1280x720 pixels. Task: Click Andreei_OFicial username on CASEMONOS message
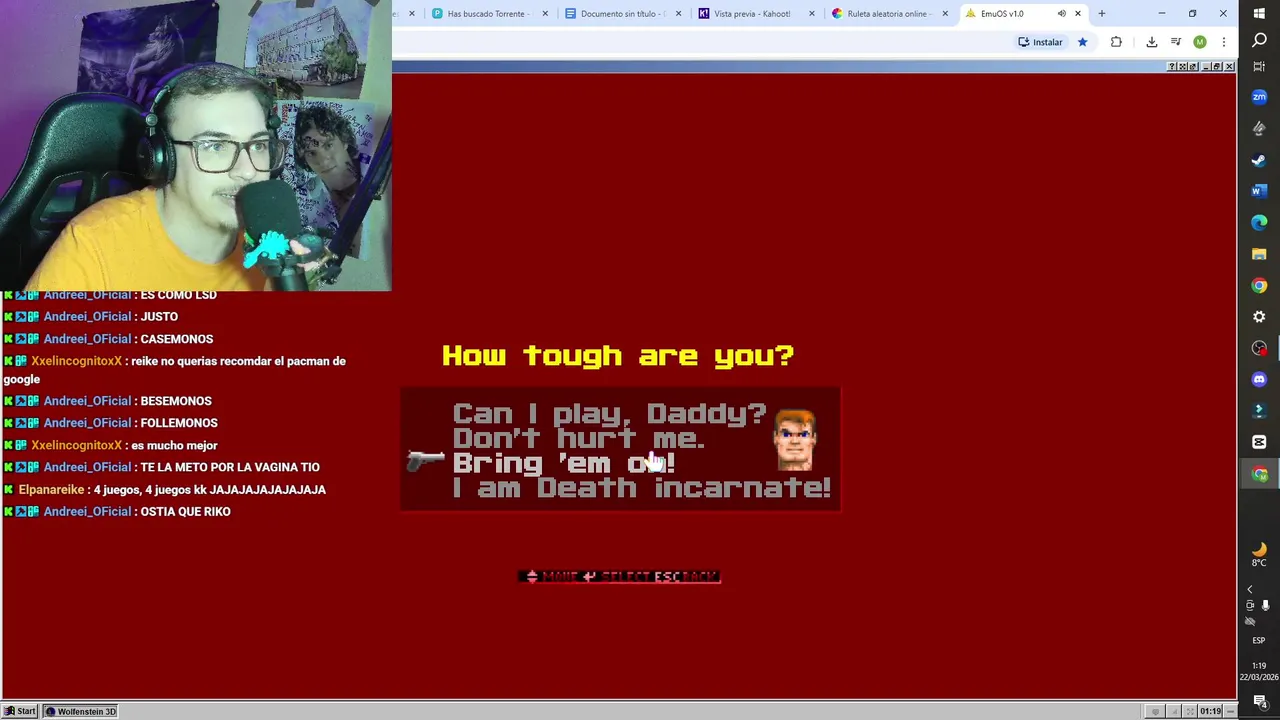pos(87,339)
